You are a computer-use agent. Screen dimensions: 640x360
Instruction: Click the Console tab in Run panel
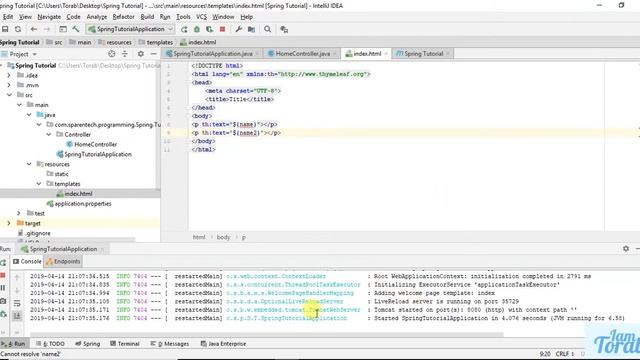pyautogui.click(x=27, y=261)
